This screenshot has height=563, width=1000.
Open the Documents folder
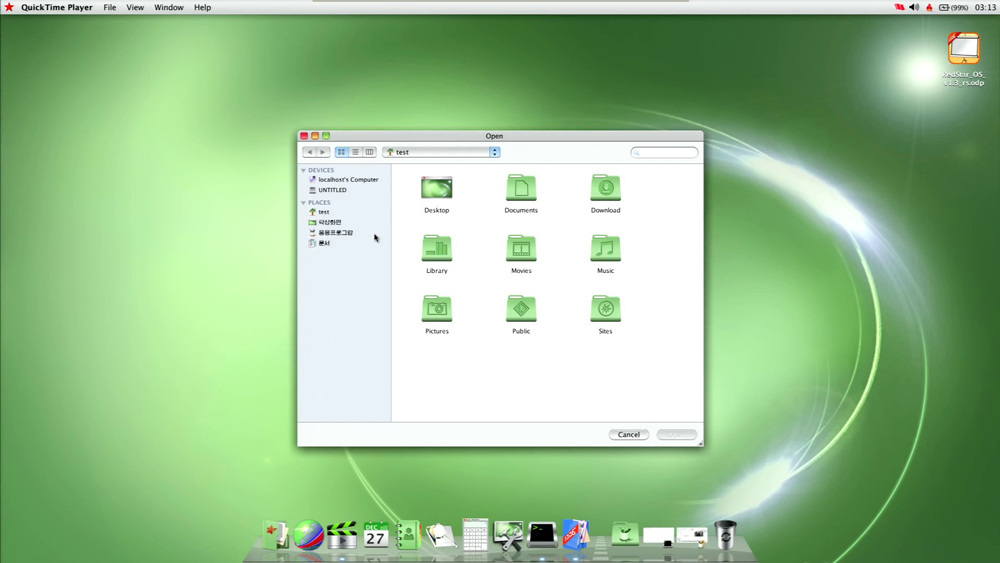[x=521, y=188]
